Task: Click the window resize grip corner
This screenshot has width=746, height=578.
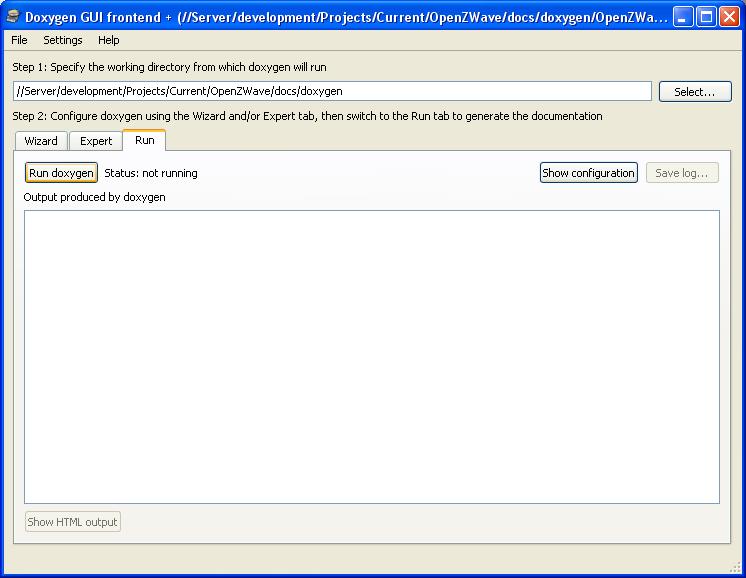Action: point(736,567)
